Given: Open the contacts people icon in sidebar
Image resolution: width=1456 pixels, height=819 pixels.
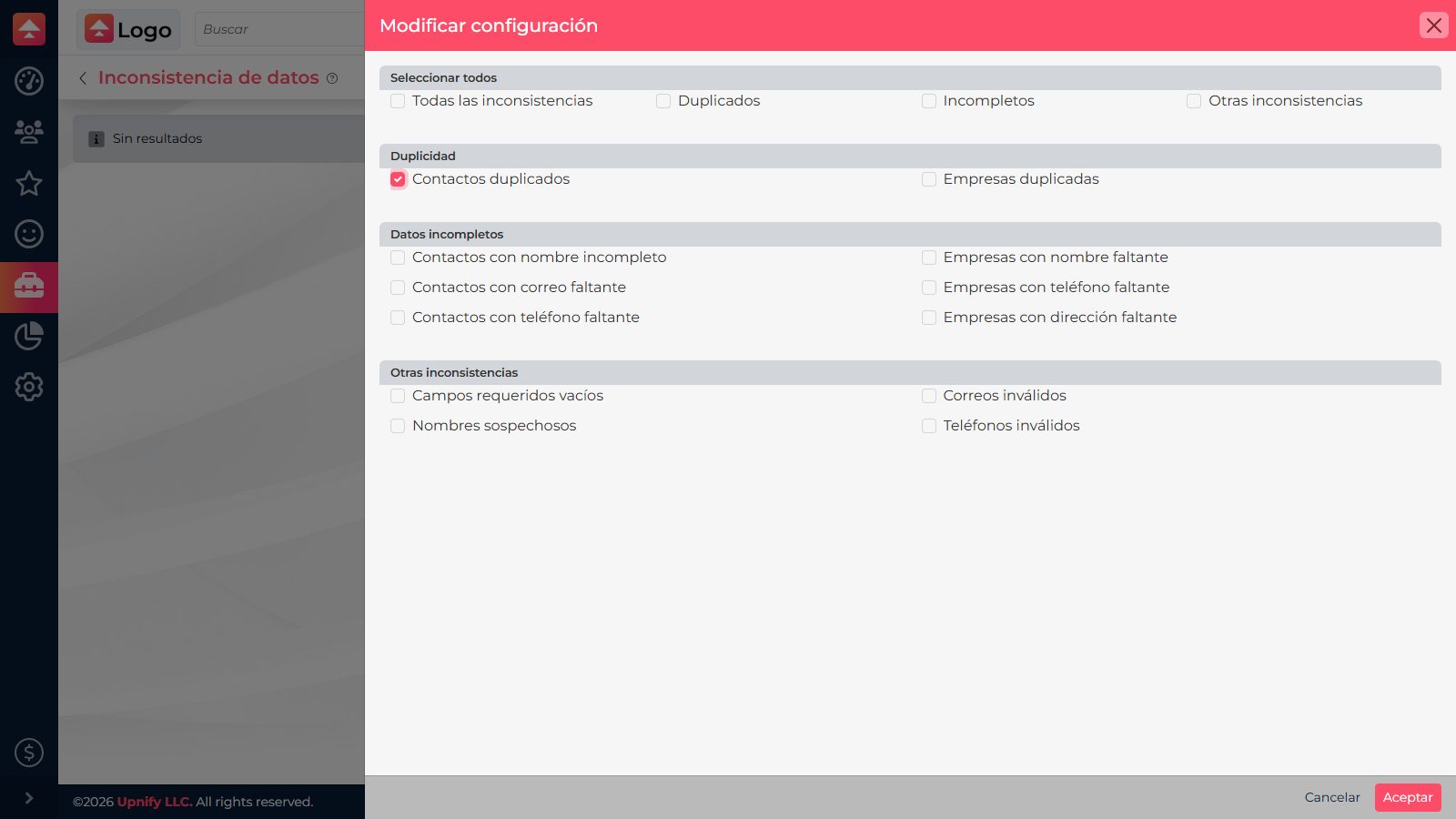Looking at the screenshot, I should (29, 132).
